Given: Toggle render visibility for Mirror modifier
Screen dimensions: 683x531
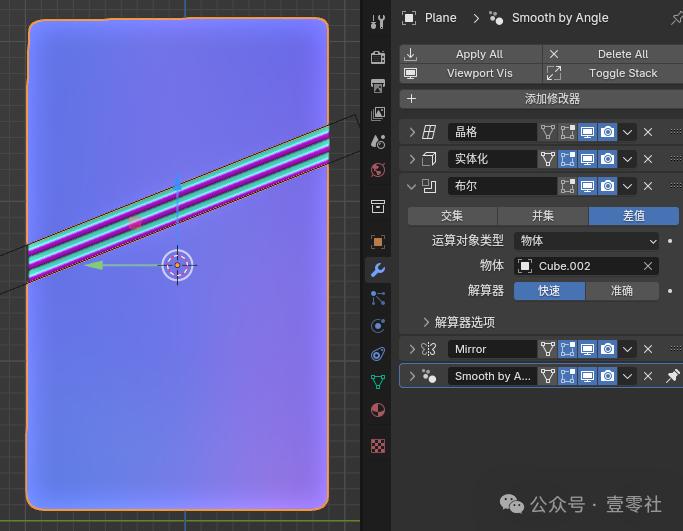Looking at the screenshot, I should (607, 349).
